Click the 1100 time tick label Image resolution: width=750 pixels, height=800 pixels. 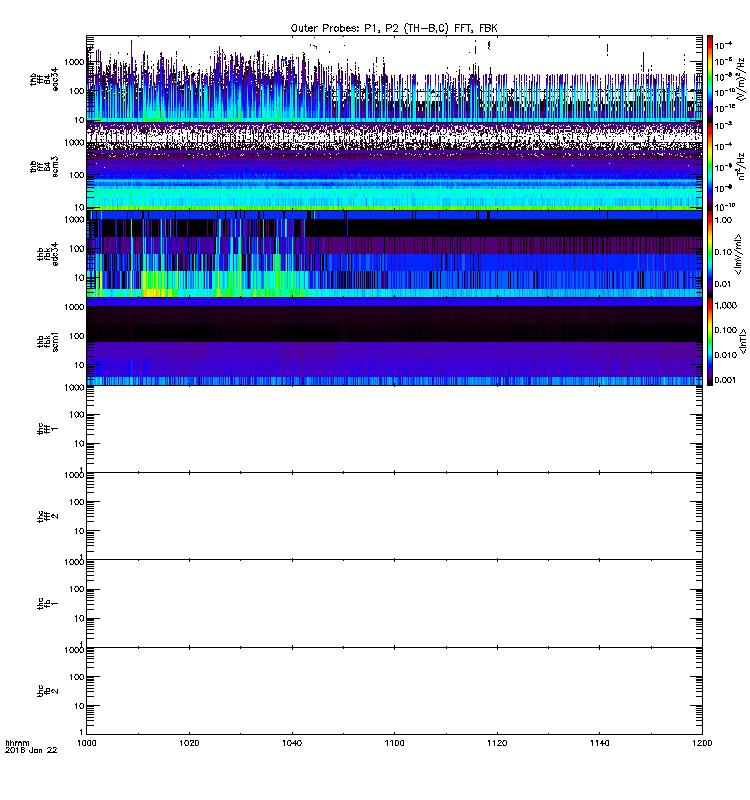point(394,743)
